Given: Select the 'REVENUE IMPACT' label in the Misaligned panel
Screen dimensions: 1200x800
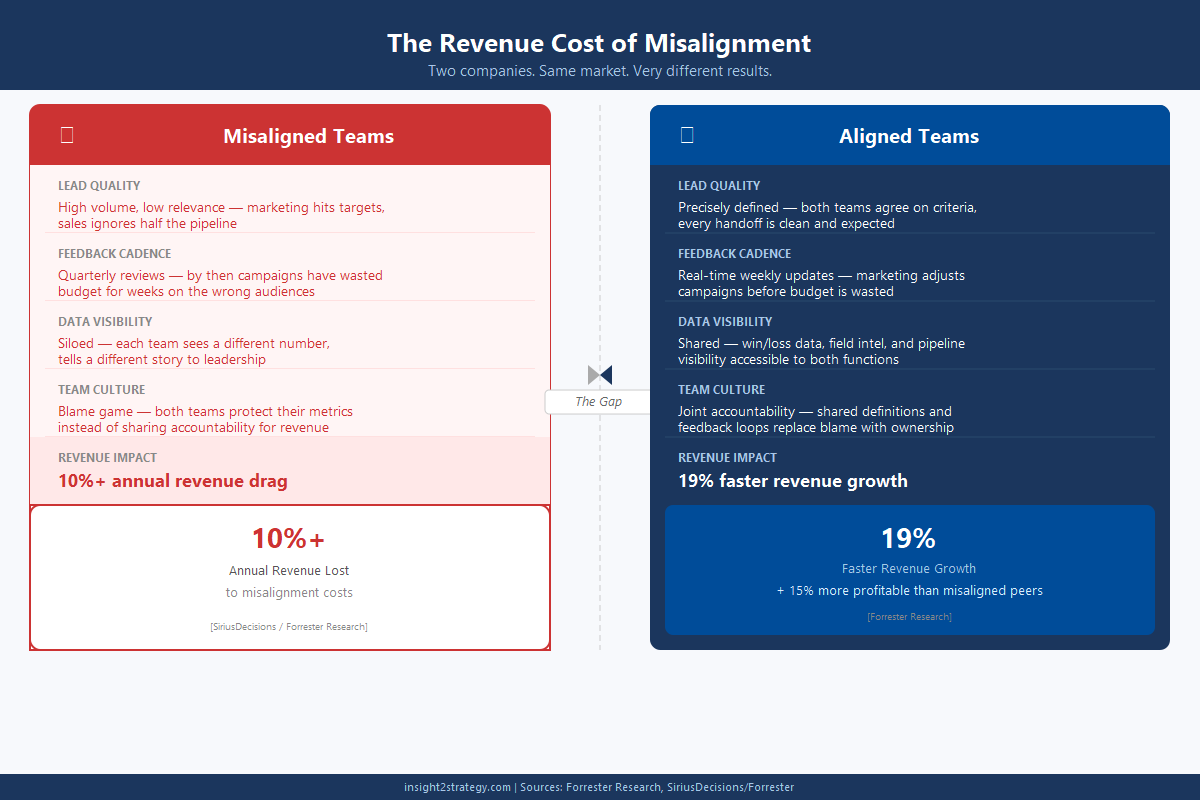Looking at the screenshot, I should coord(107,458).
